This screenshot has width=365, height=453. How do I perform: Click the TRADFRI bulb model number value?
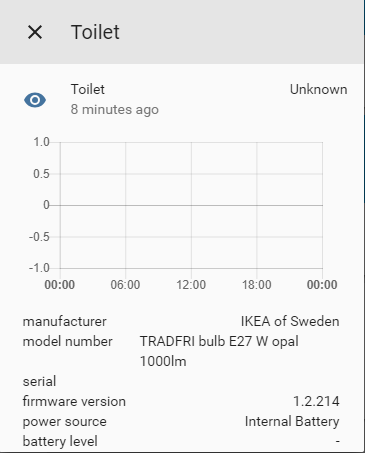(x=219, y=351)
